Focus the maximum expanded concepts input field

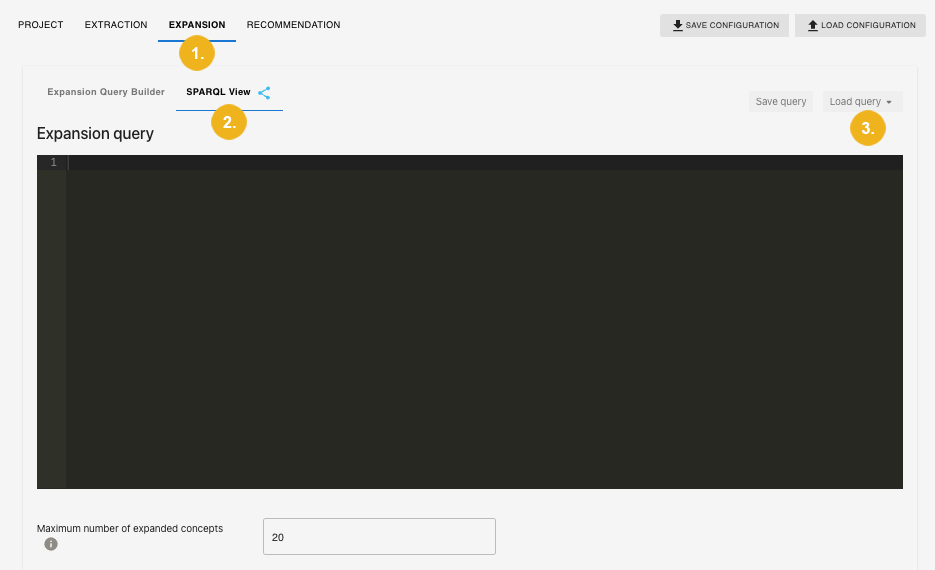(379, 537)
